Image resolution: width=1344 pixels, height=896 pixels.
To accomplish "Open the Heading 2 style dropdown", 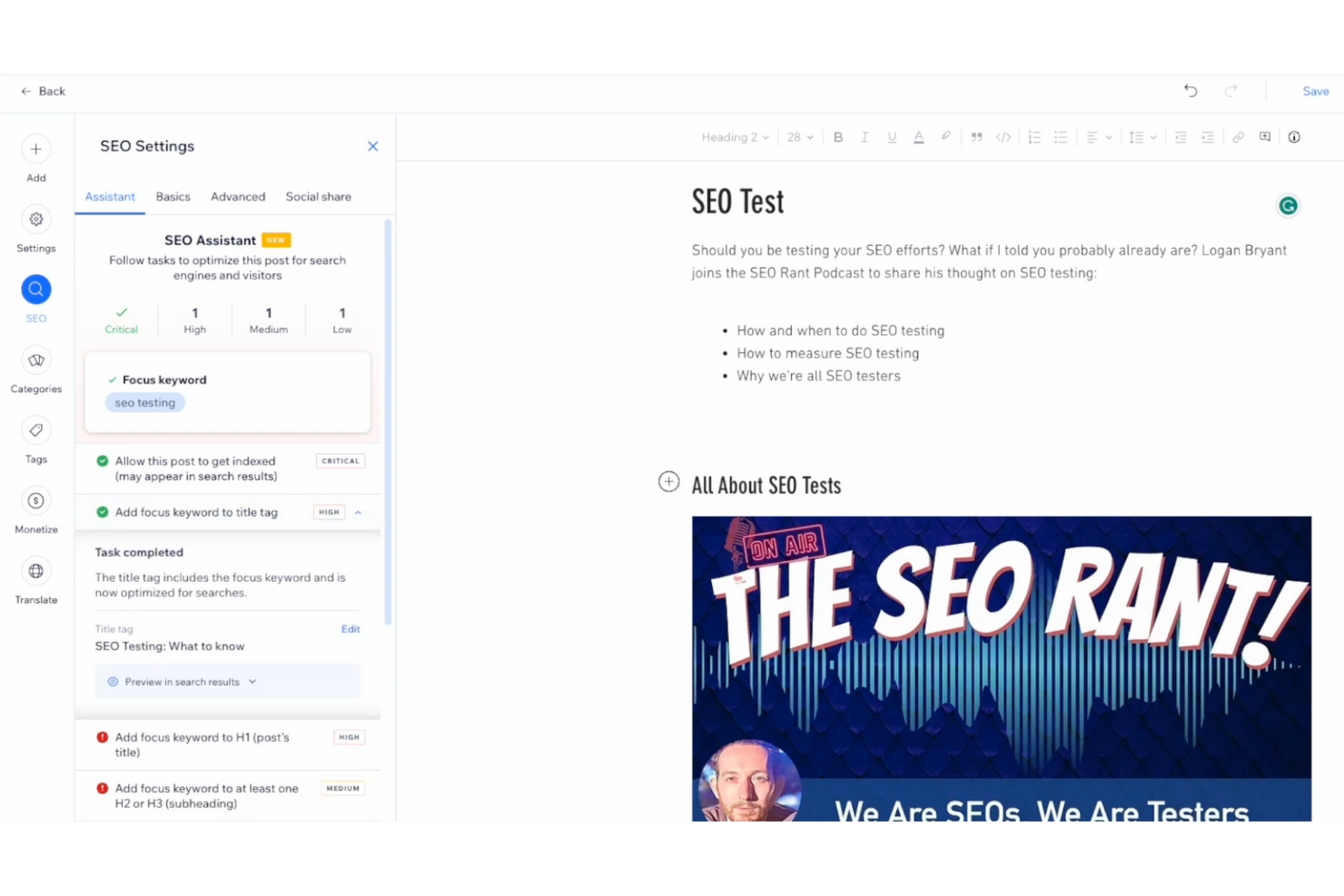I will [734, 136].
